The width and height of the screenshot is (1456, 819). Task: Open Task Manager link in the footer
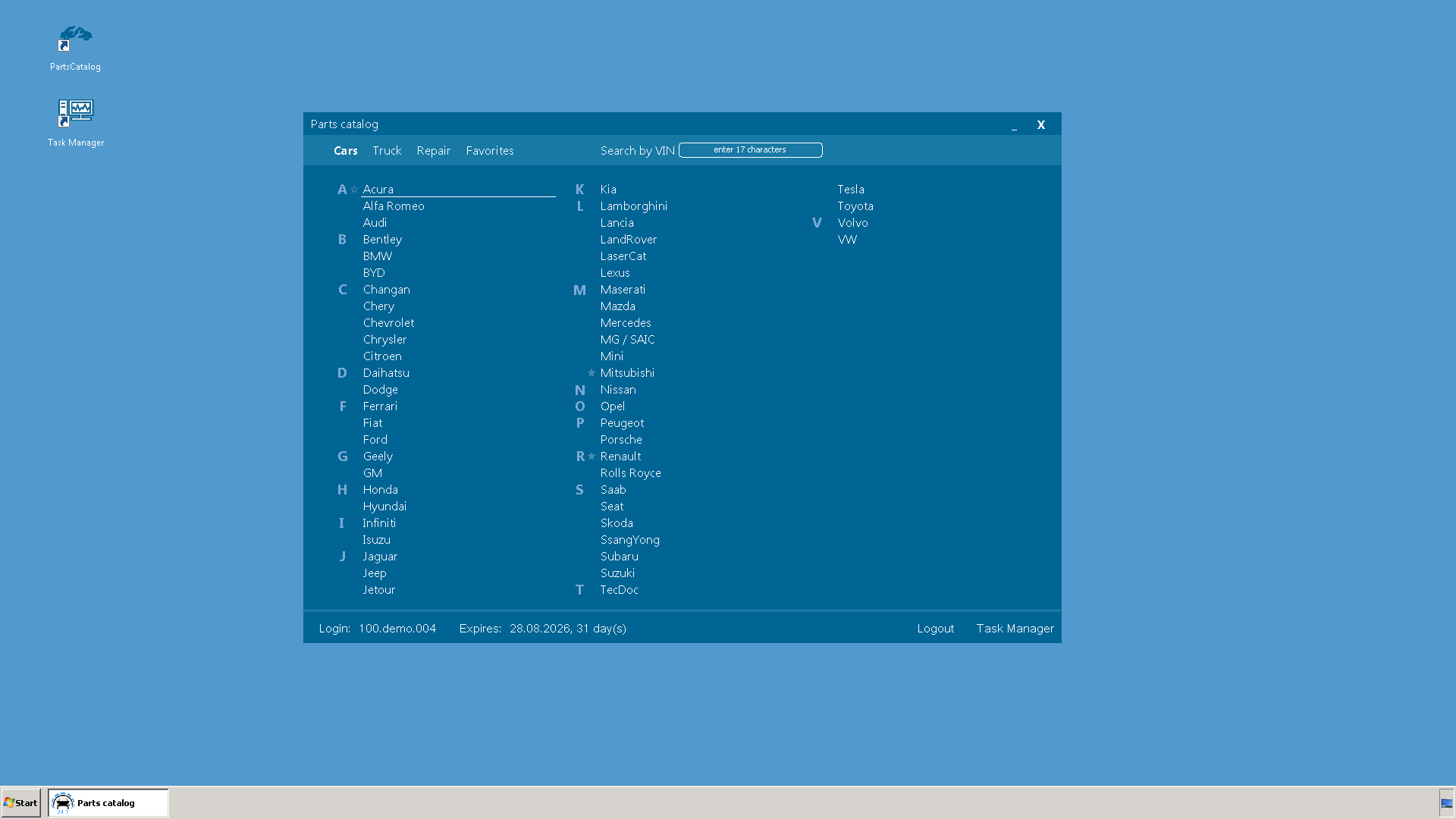coord(1015,629)
